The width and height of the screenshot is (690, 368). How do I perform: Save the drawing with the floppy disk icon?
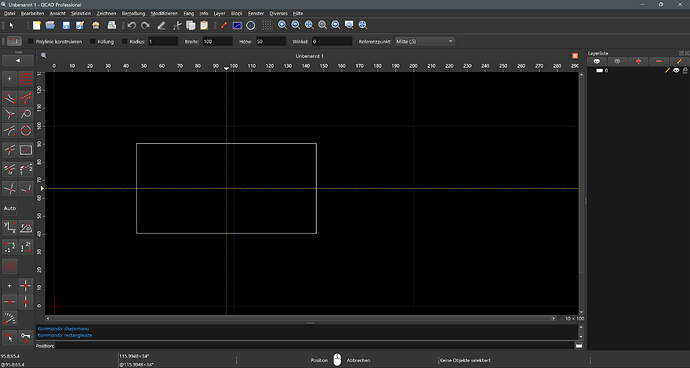coord(66,25)
